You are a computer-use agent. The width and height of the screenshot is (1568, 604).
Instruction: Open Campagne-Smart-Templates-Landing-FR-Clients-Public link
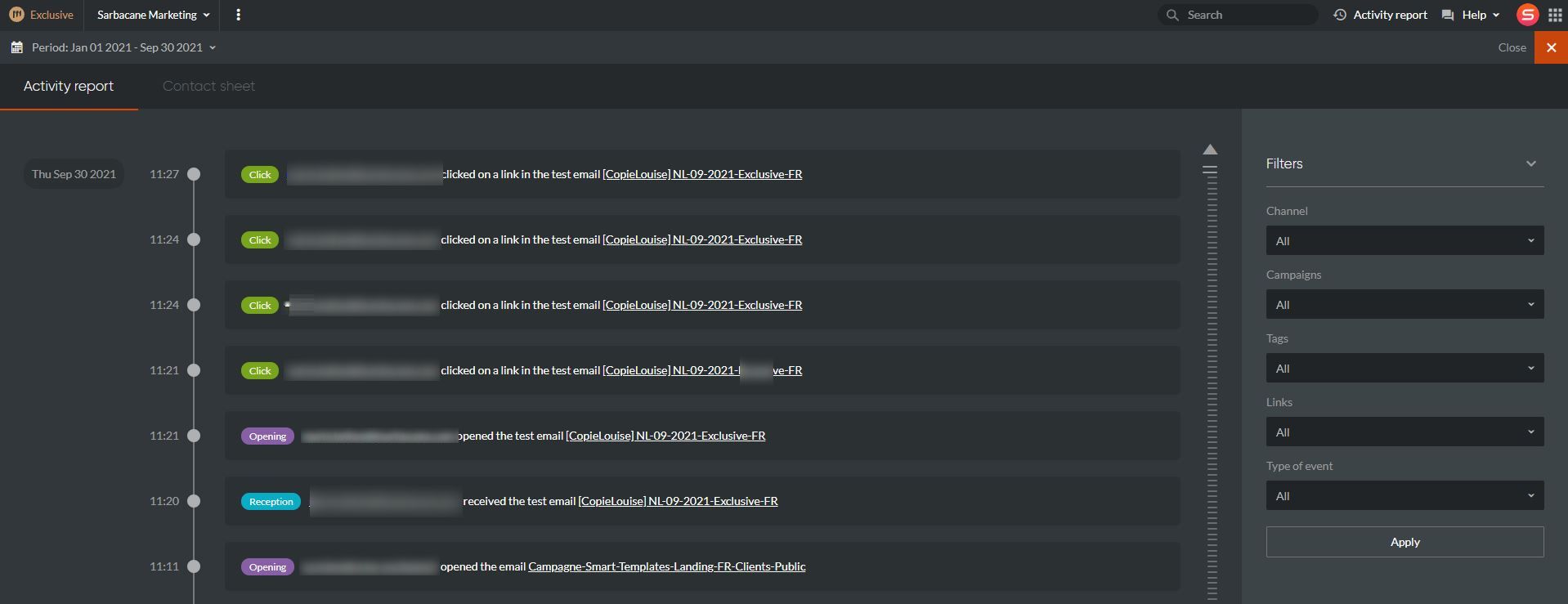666,566
